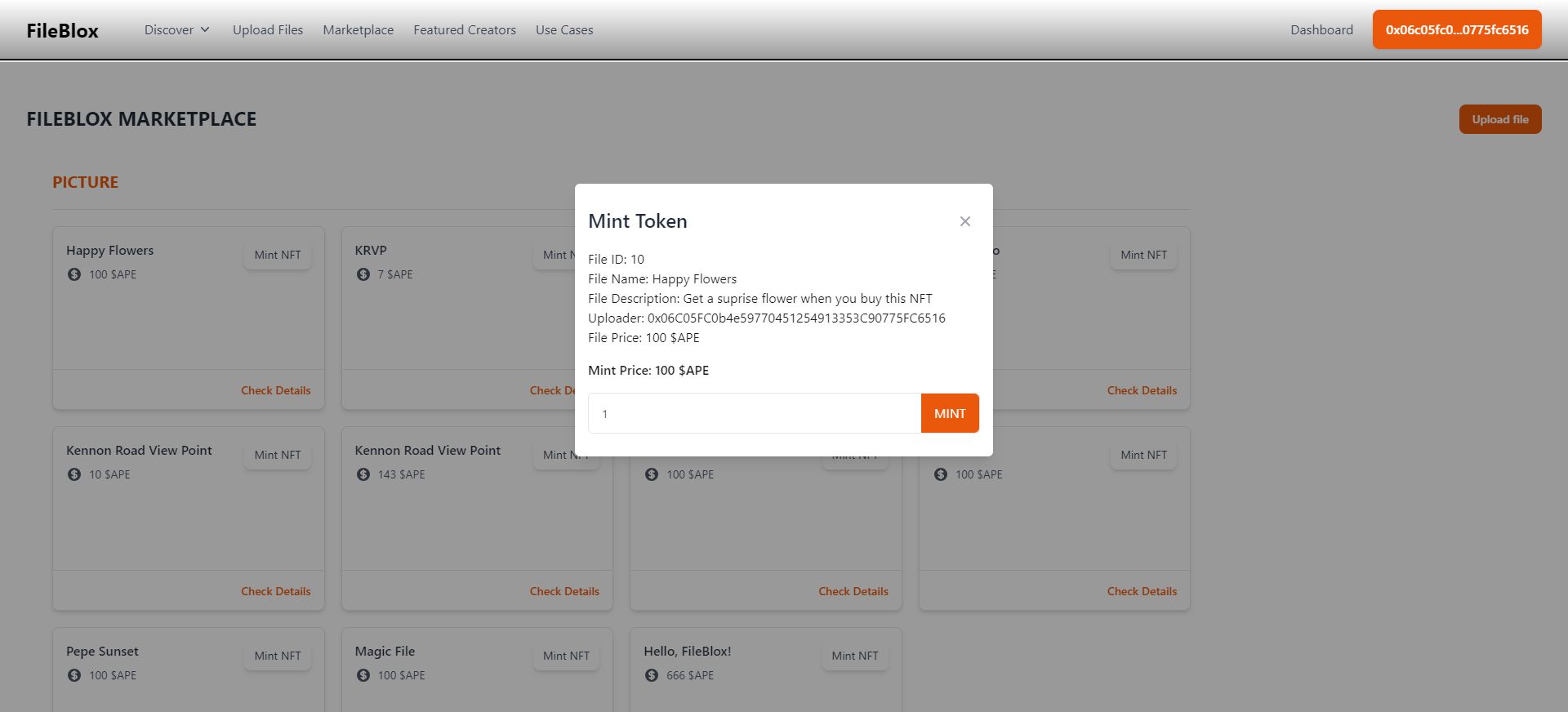Viewport: 1568px width, 712px height.
Task: Close the Mint Token dialog
Action: (x=964, y=221)
